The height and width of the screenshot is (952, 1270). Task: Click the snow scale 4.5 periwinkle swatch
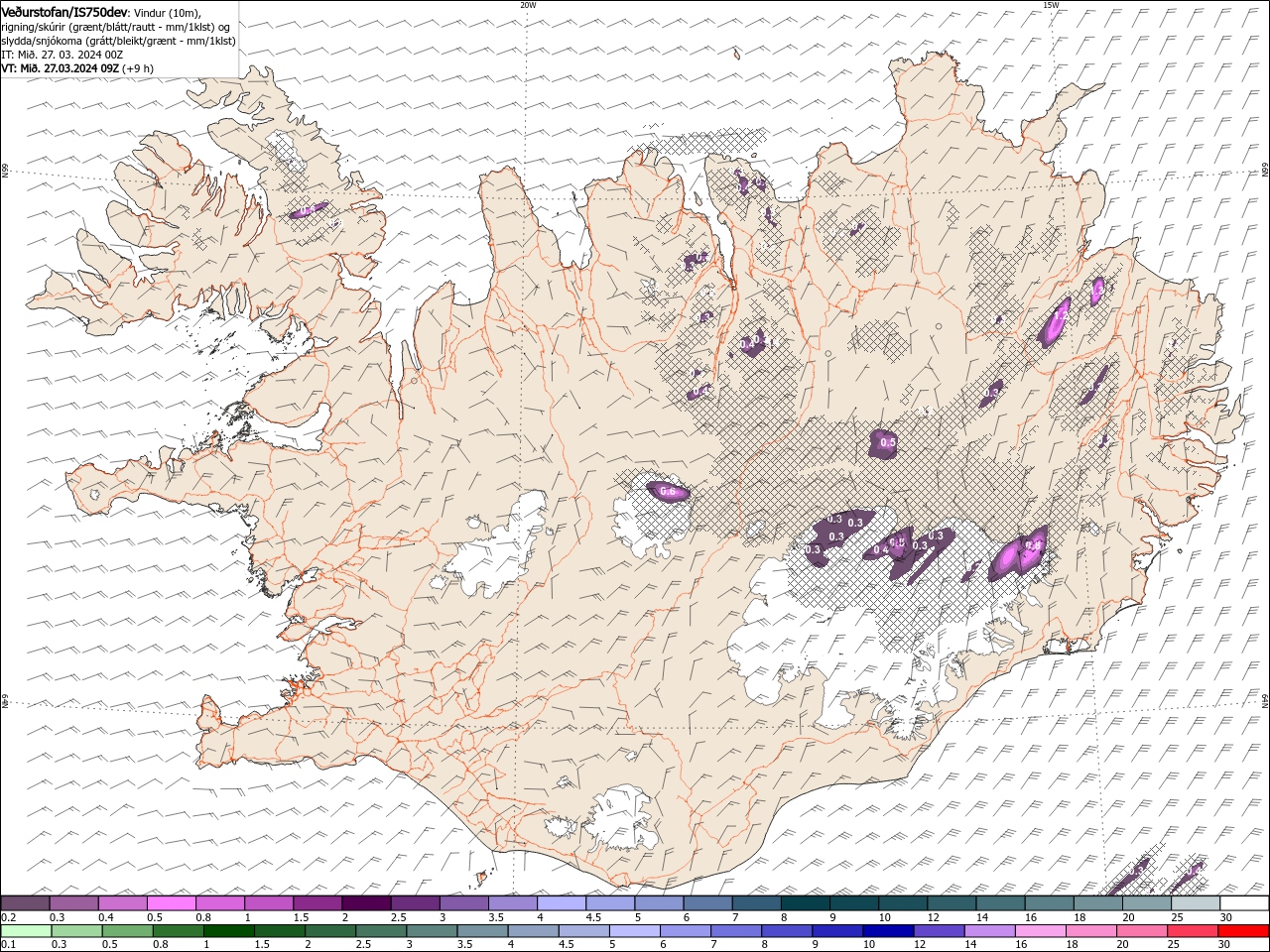pyautogui.click(x=608, y=903)
